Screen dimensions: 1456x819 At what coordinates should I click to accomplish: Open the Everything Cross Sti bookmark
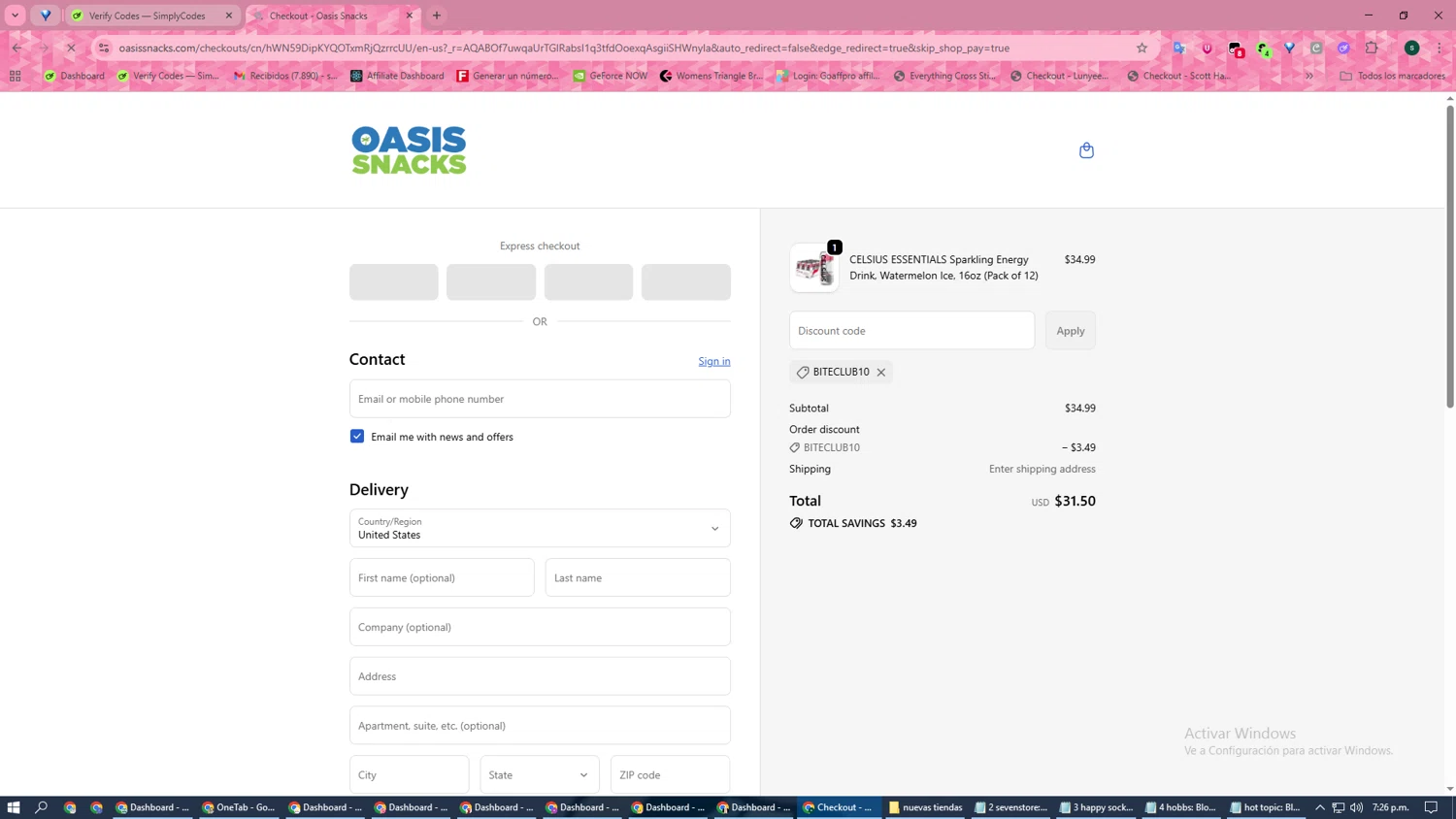click(x=944, y=76)
